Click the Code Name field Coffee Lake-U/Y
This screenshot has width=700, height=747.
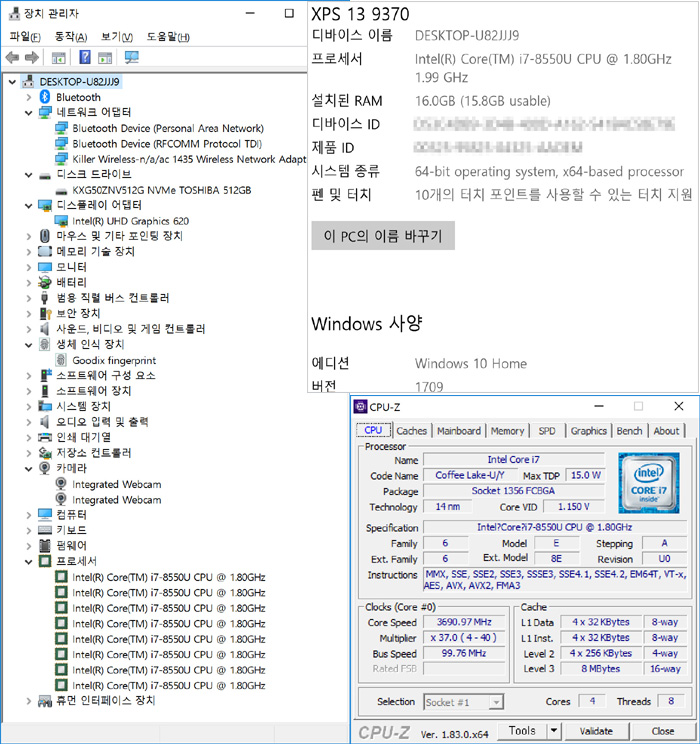pyautogui.click(x=469, y=475)
